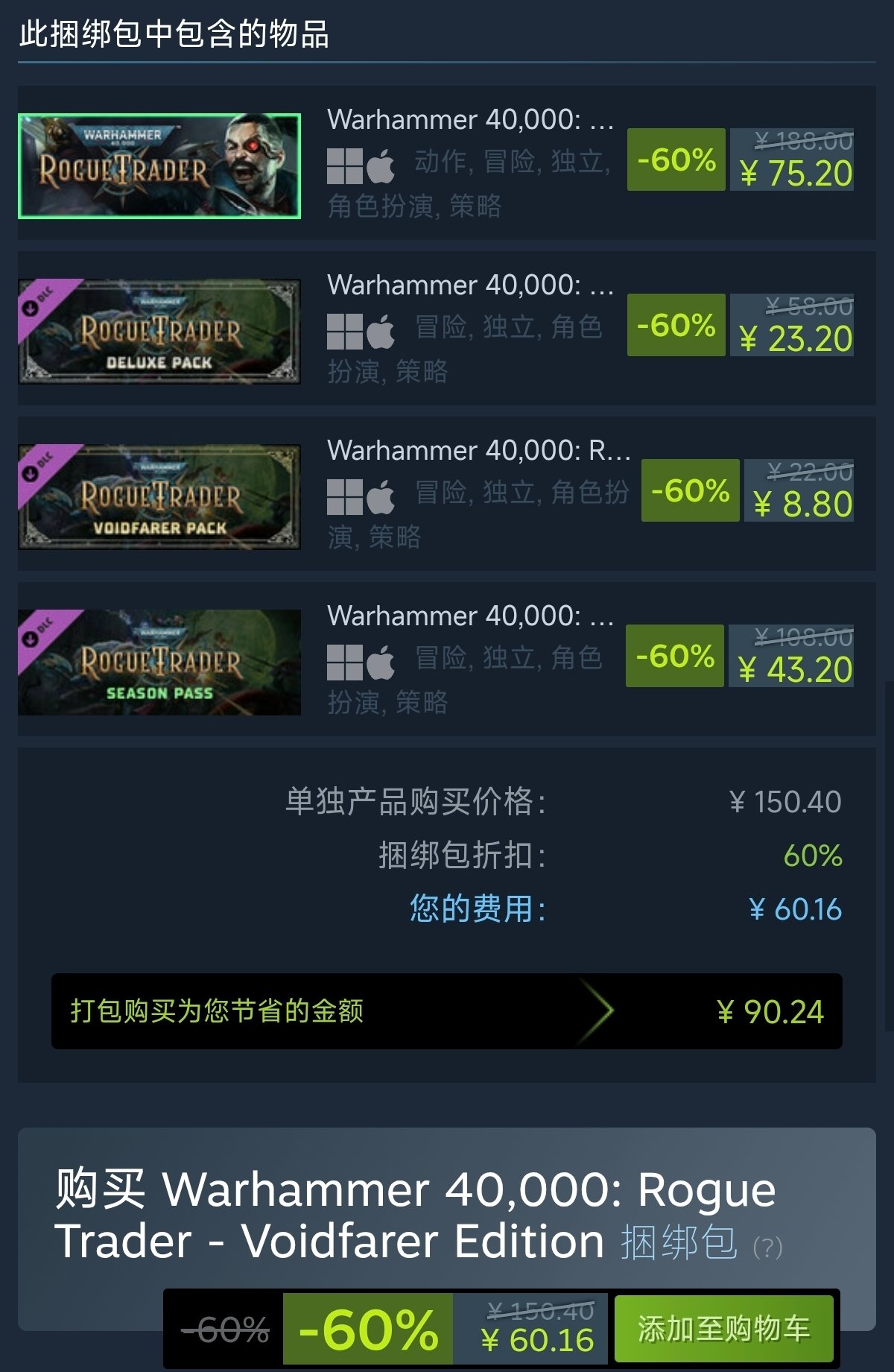Click the bundle savings ¥ 90.24 banner
894x1372 pixels.
tap(447, 1011)
